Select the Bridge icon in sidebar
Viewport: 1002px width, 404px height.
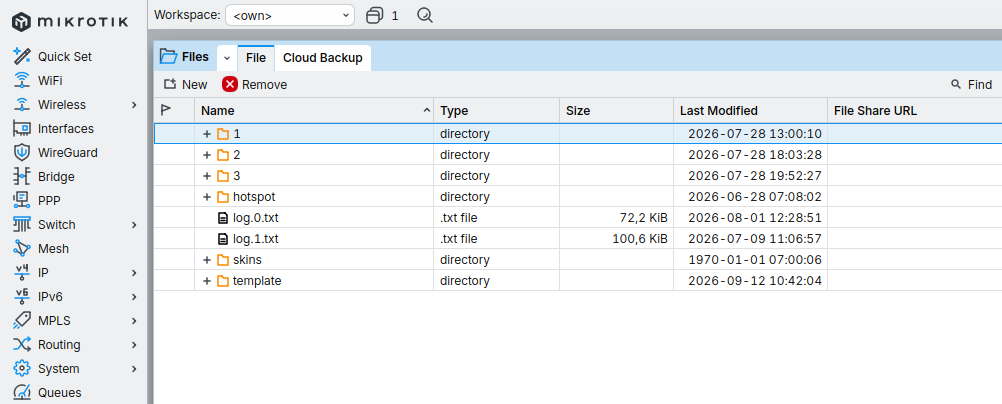pos(22,176)
